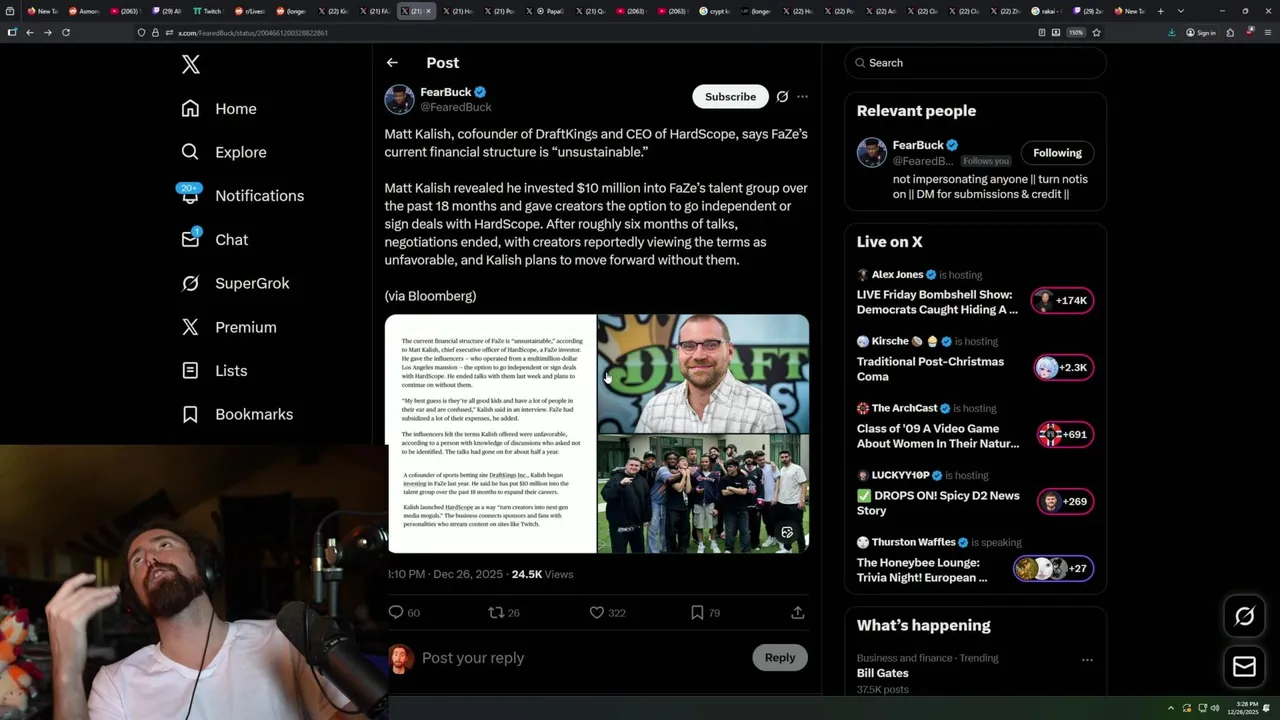Open a new browser tab with plus
The width and height of the screenshot is (1280, 720).
click(1160, 11)
